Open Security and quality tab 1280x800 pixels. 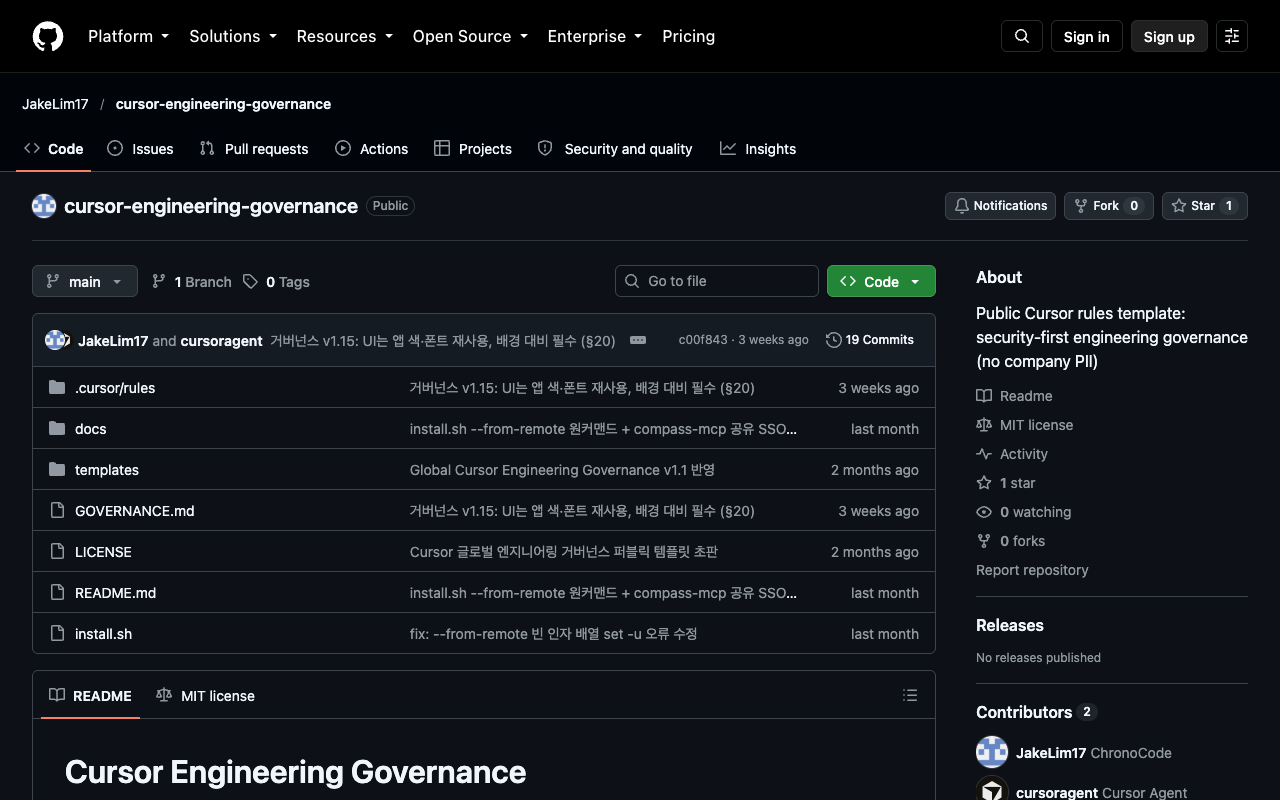point(615,149)
